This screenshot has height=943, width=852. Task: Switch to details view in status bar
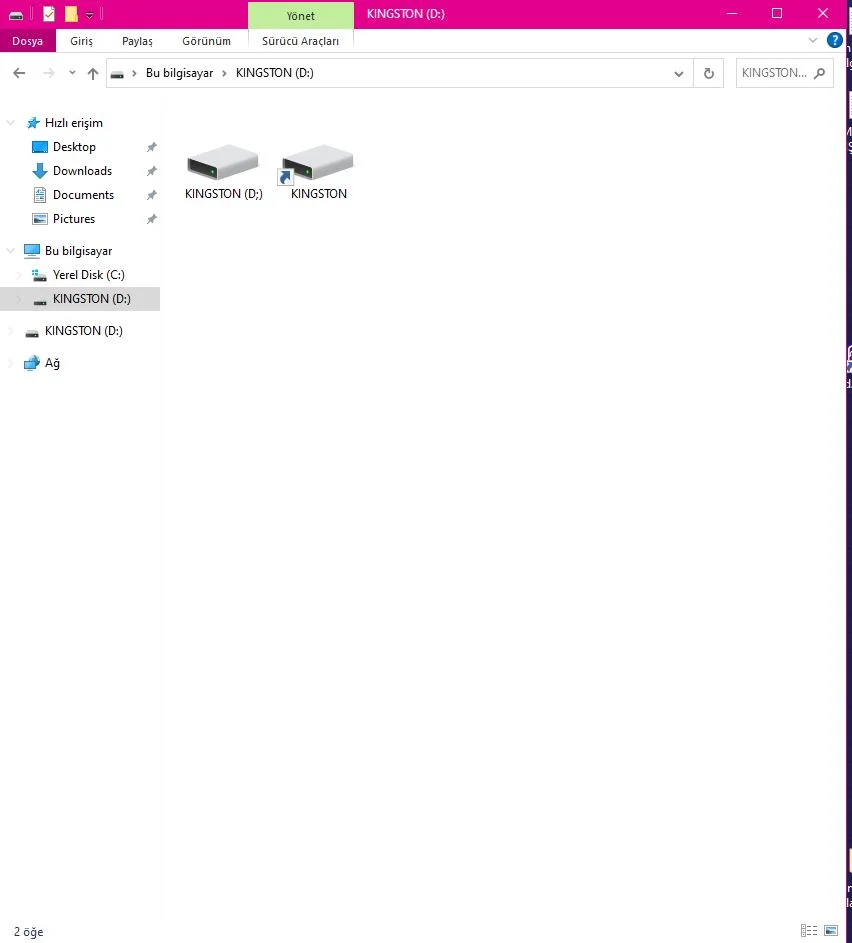coord(809,930)
